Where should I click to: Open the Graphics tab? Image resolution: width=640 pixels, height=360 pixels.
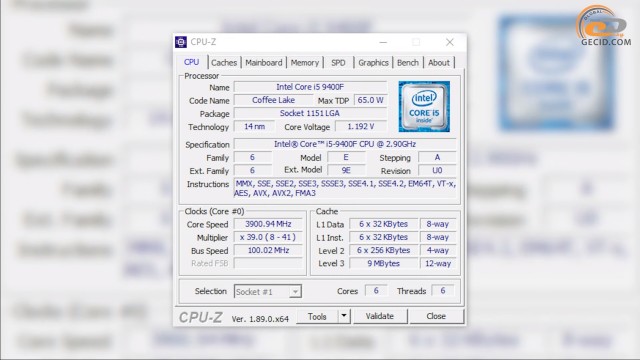(x=373, y=63)
